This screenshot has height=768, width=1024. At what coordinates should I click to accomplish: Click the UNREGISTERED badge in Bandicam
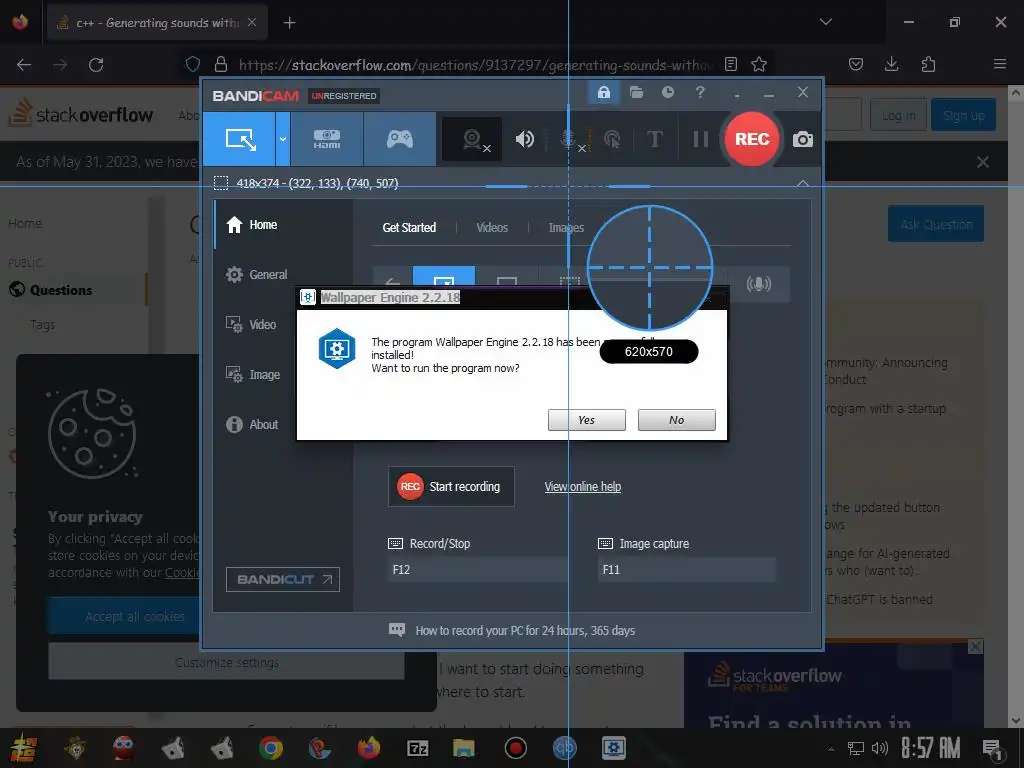344,96
